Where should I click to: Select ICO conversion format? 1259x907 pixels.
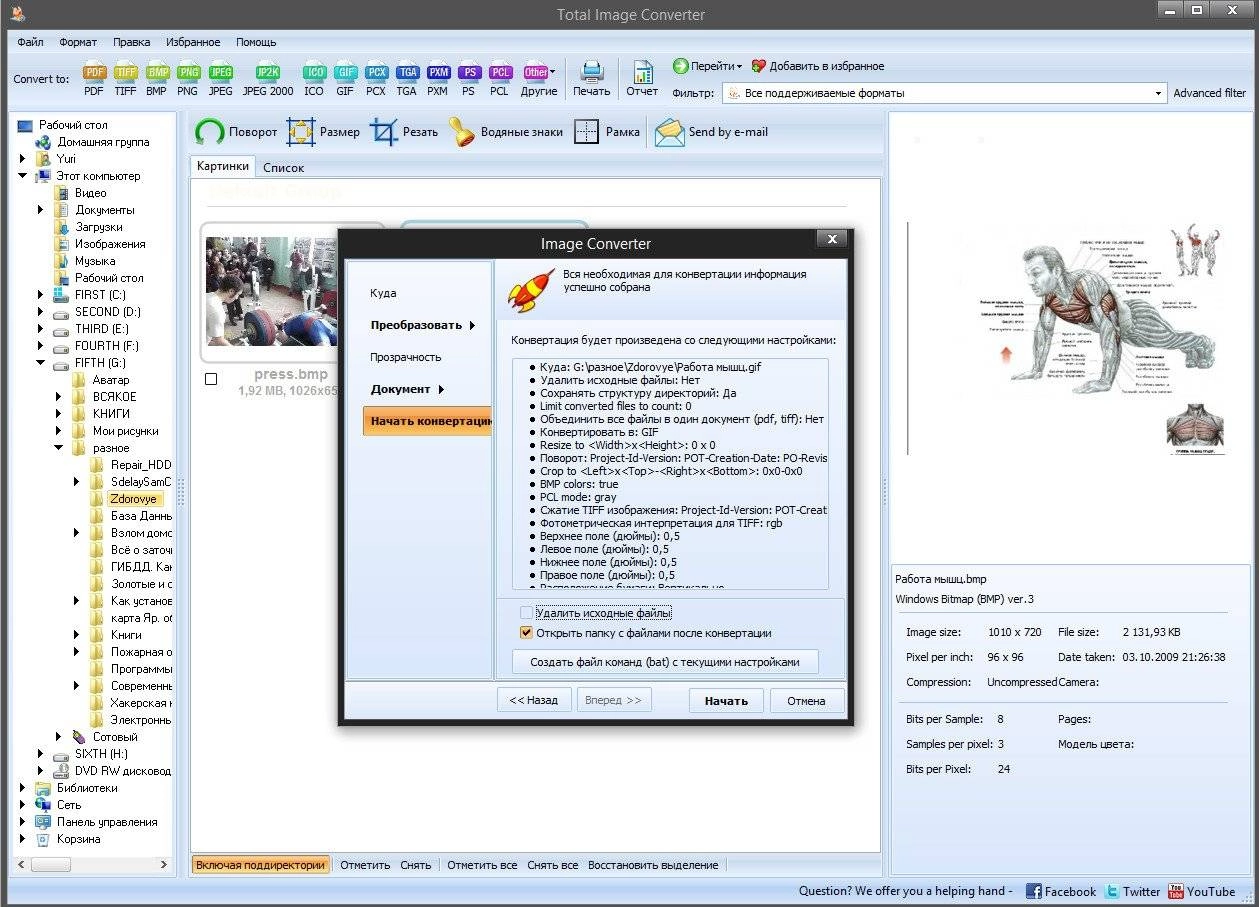point(314,80)
